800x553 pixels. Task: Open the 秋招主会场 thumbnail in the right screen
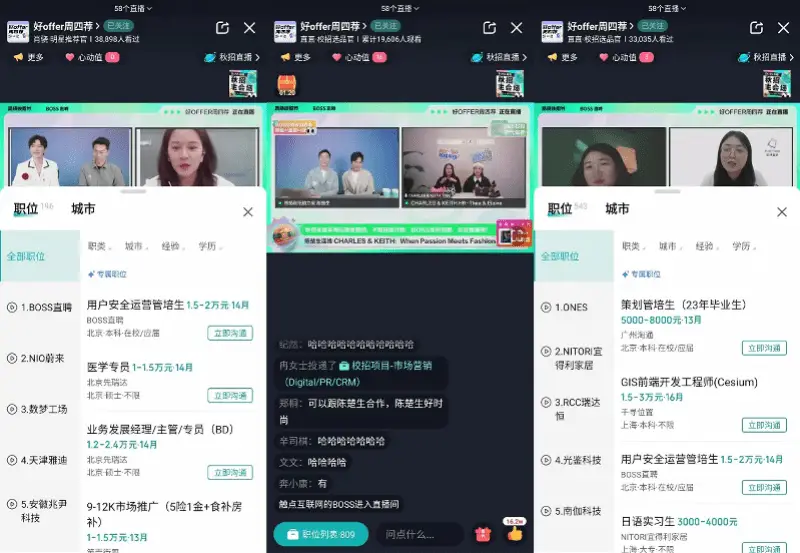click(777, 83)
